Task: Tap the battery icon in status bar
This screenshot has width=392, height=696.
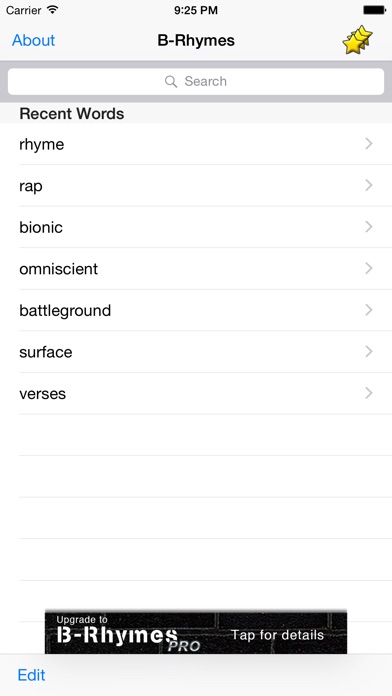Action: 374,10
